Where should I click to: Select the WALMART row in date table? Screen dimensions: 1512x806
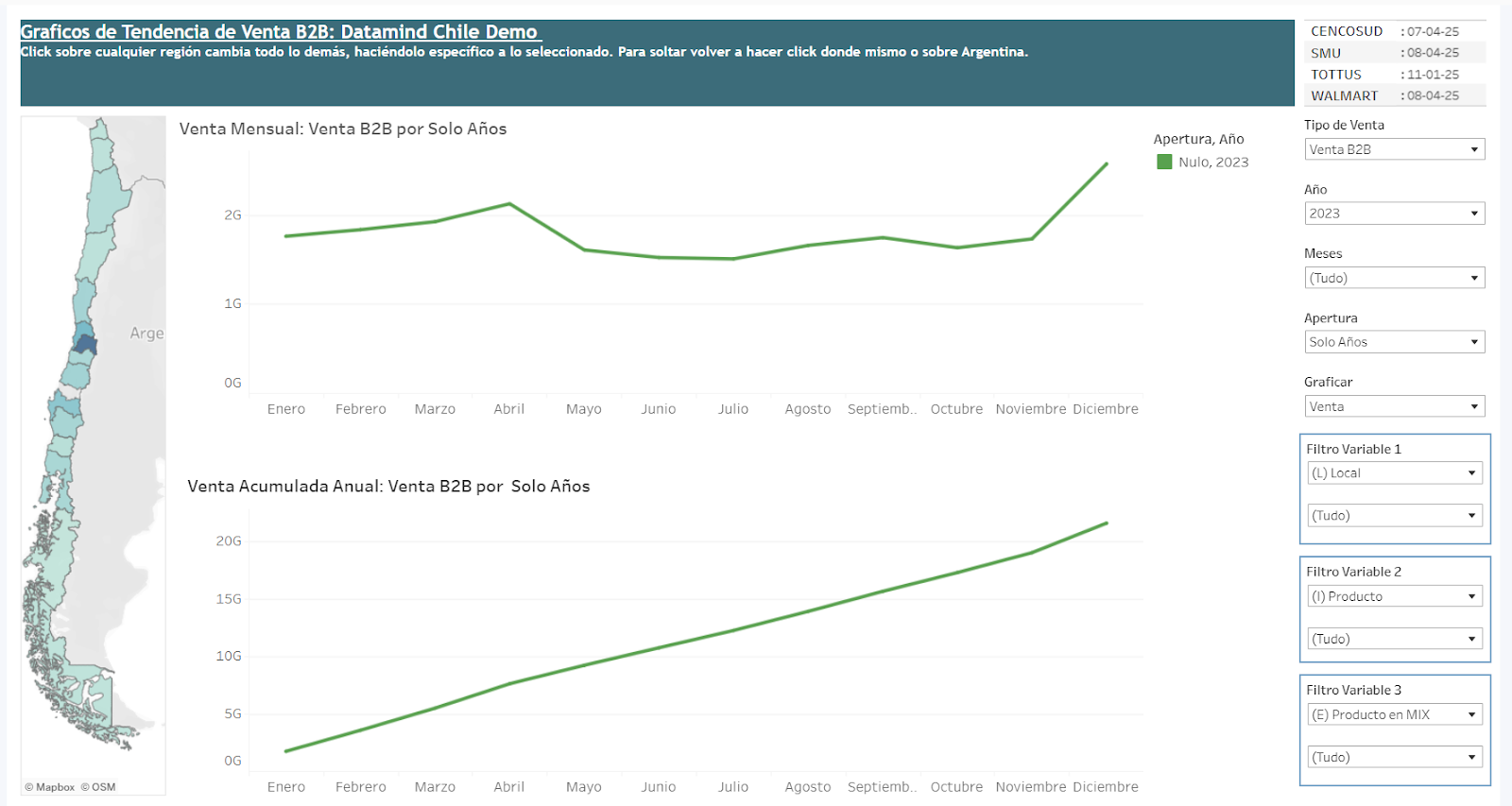[x=1344, y=95]
